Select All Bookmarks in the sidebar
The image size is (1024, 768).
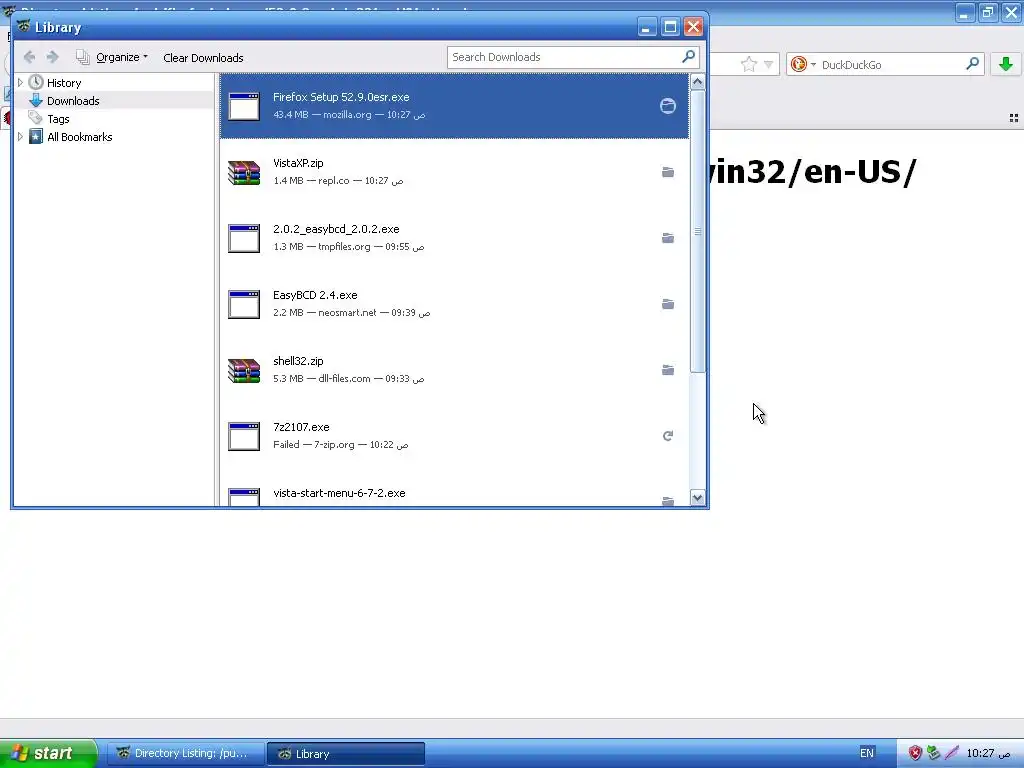pyautogui.click(x=80, y=136)
